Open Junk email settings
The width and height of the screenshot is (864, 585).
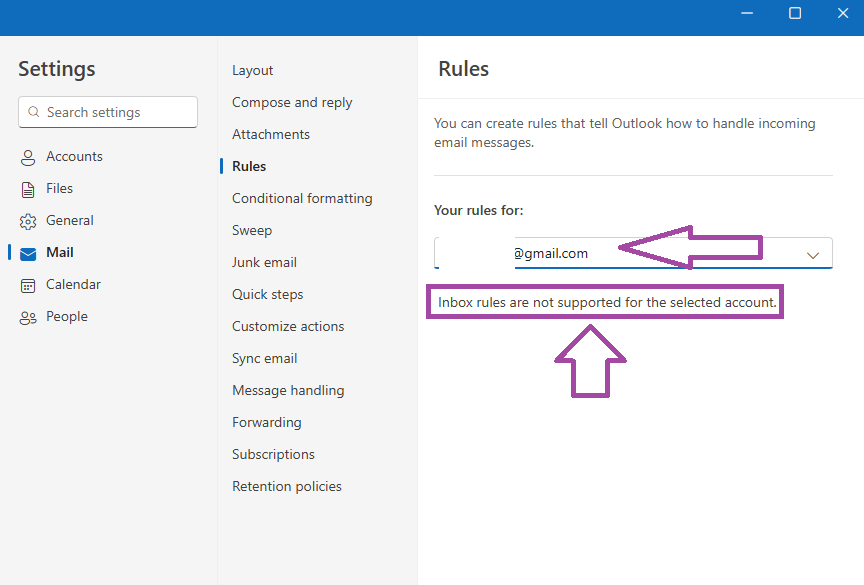tap(264, 262)
